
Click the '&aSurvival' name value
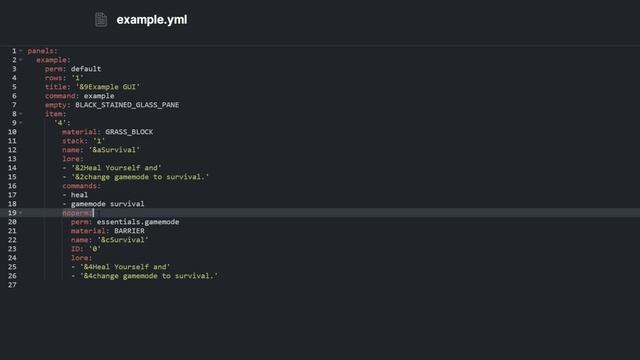pos(114,150)
